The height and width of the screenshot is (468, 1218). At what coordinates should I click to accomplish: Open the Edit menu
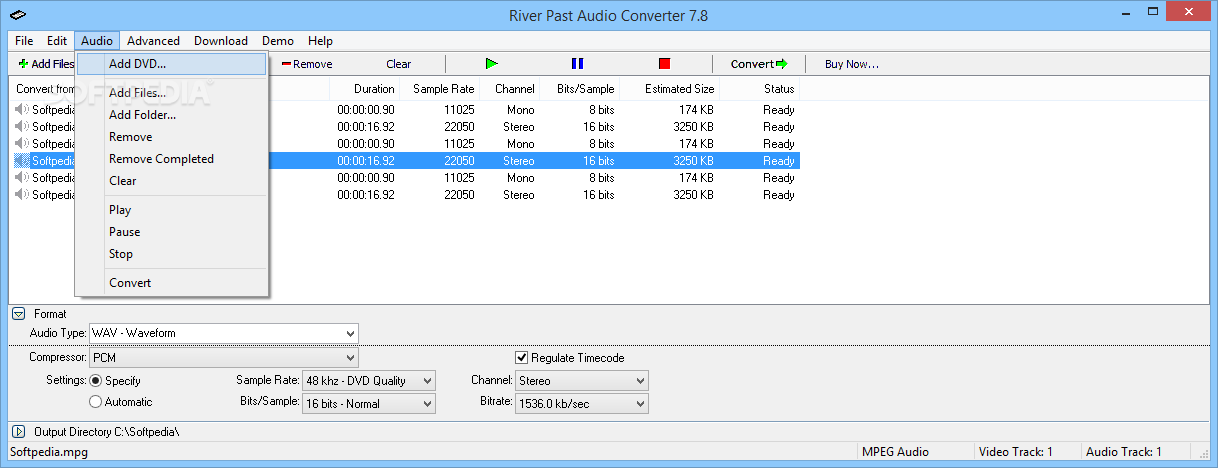[57, 41]
